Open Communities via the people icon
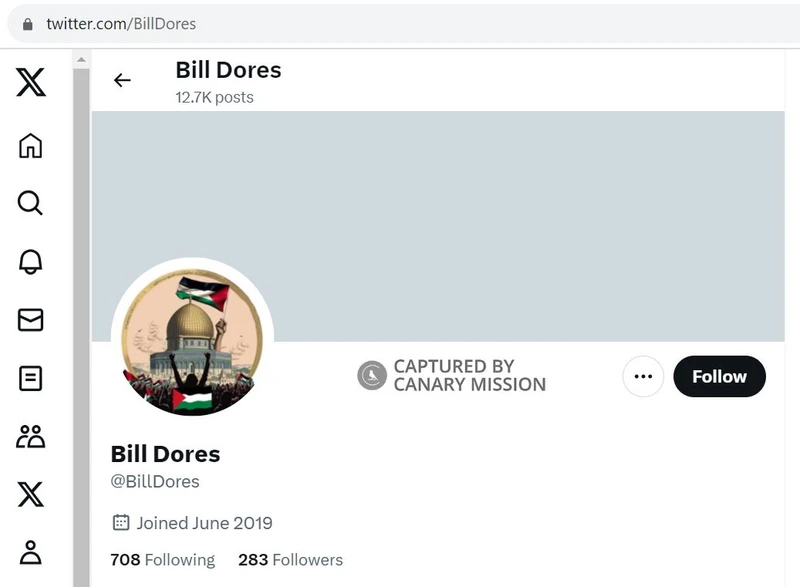 (30, 437)
